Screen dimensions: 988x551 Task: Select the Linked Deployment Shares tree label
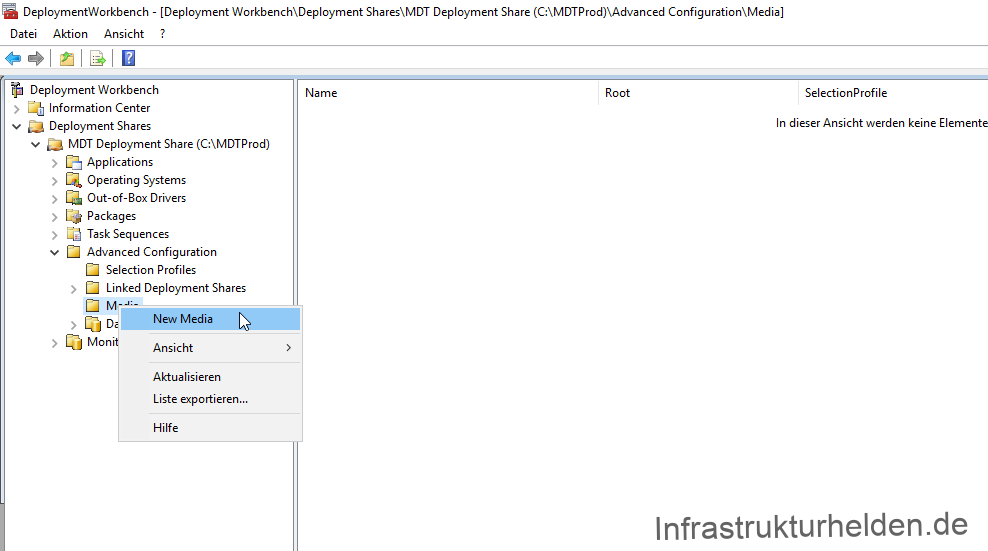[x=176, y=288]
